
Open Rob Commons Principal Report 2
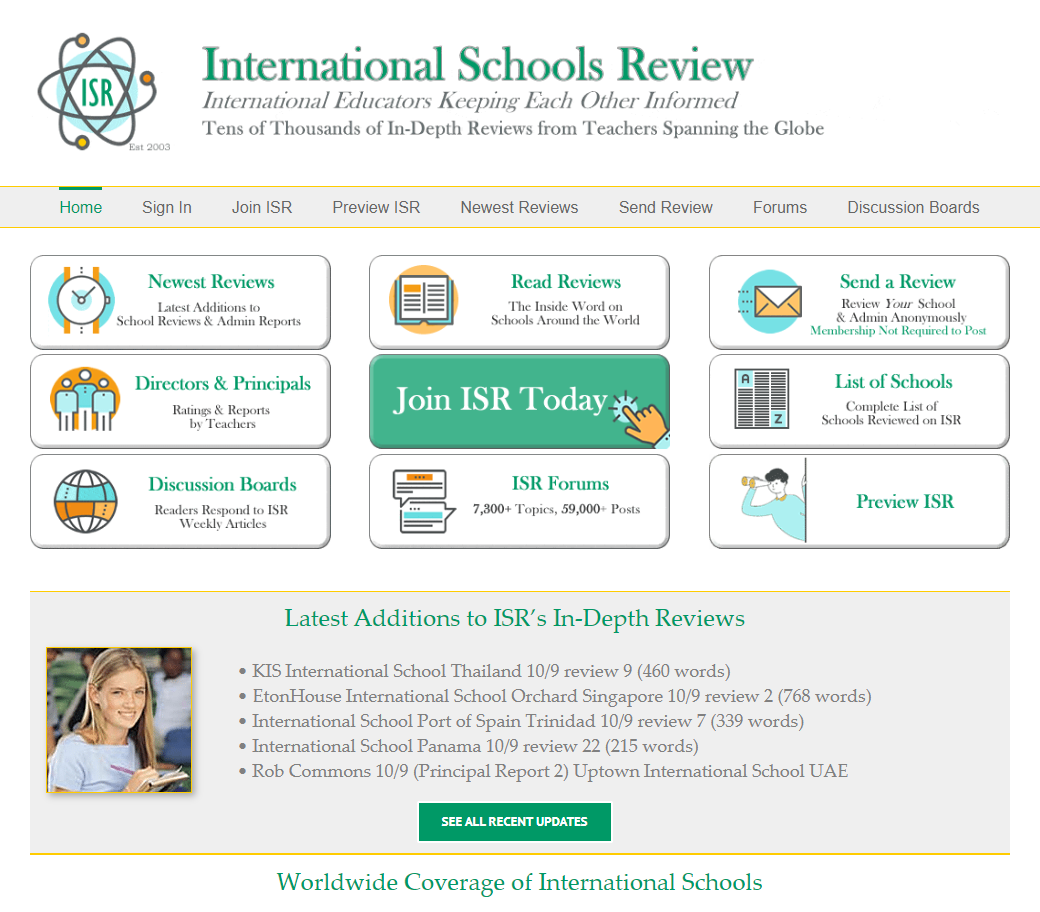tap(550, 771)
